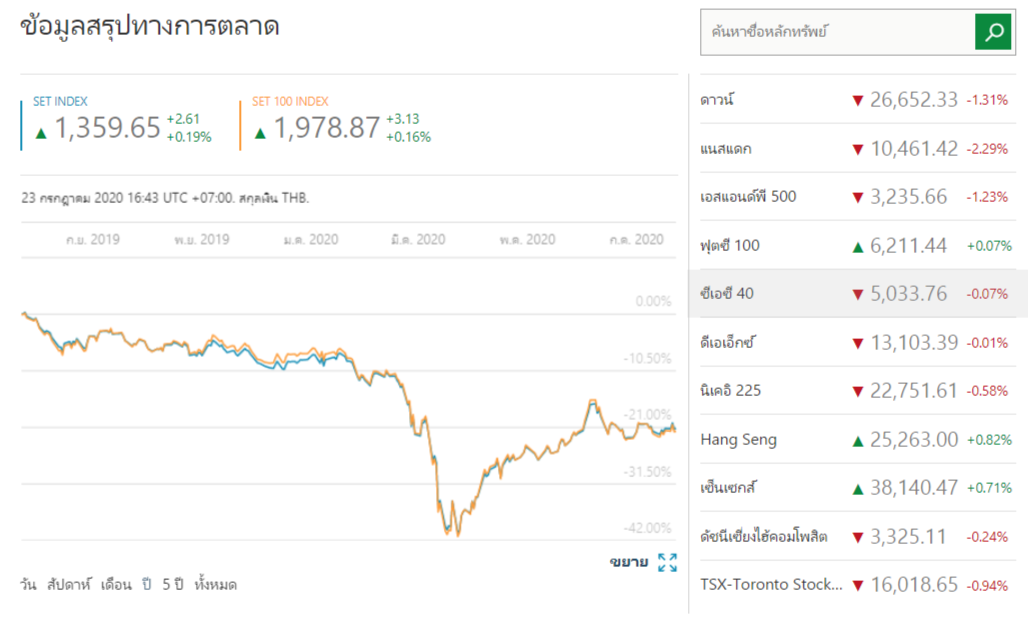Screen dimensions: 1028x620
Task: Select the SET INDEX series label
Action: pos(60,101)
